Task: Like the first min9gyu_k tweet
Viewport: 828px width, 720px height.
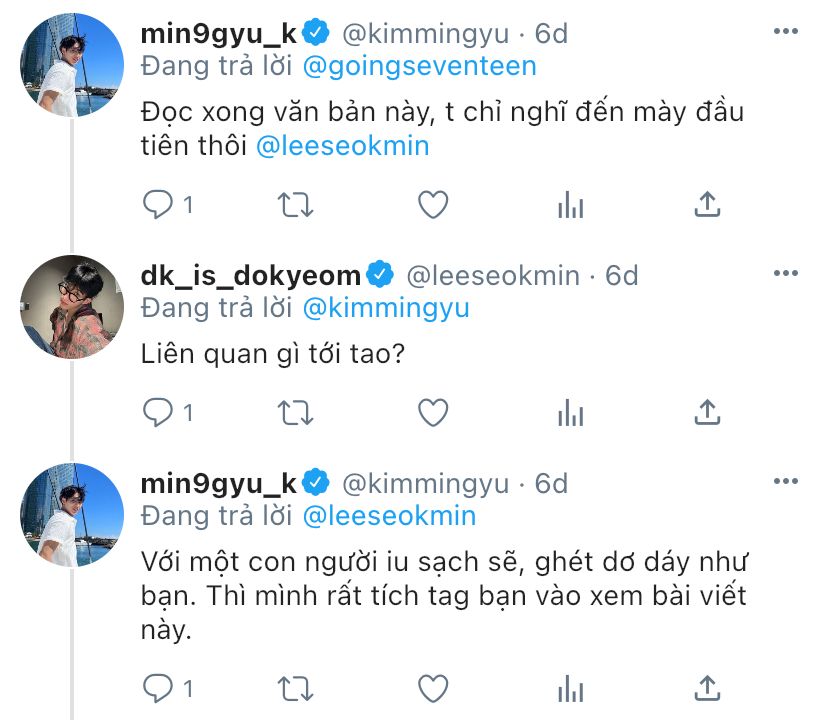Action: [x=432, y=204]
